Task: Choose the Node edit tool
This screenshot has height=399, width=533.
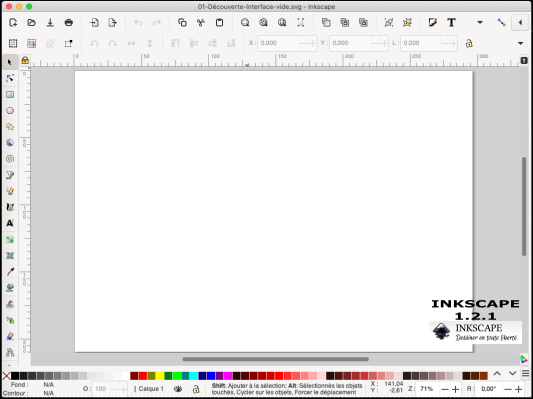Action: click(10, 78)
